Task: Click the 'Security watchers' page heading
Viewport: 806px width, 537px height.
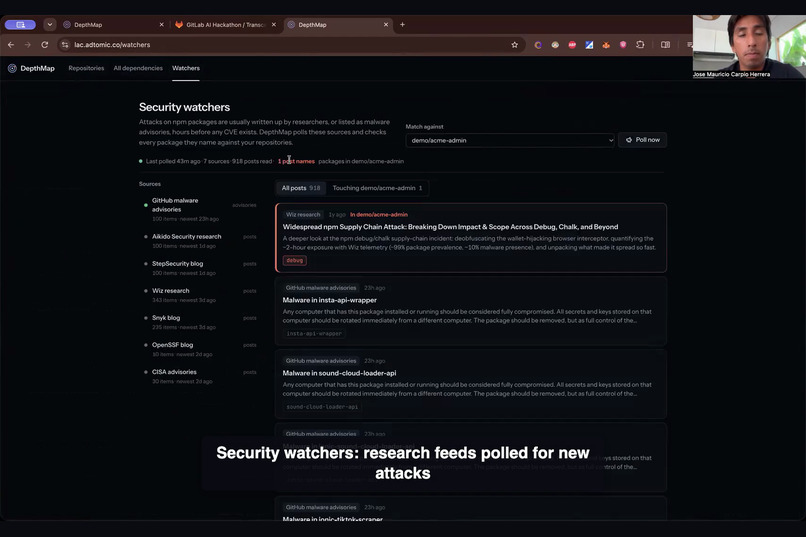Action: pos(185,107)
